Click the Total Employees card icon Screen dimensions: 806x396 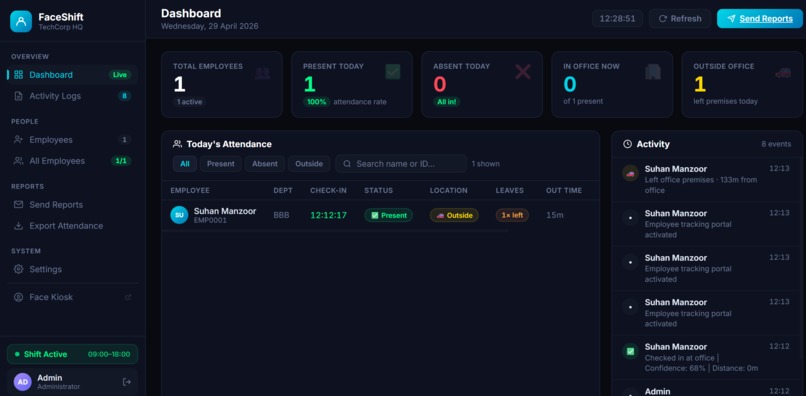(x=263, y=73)
